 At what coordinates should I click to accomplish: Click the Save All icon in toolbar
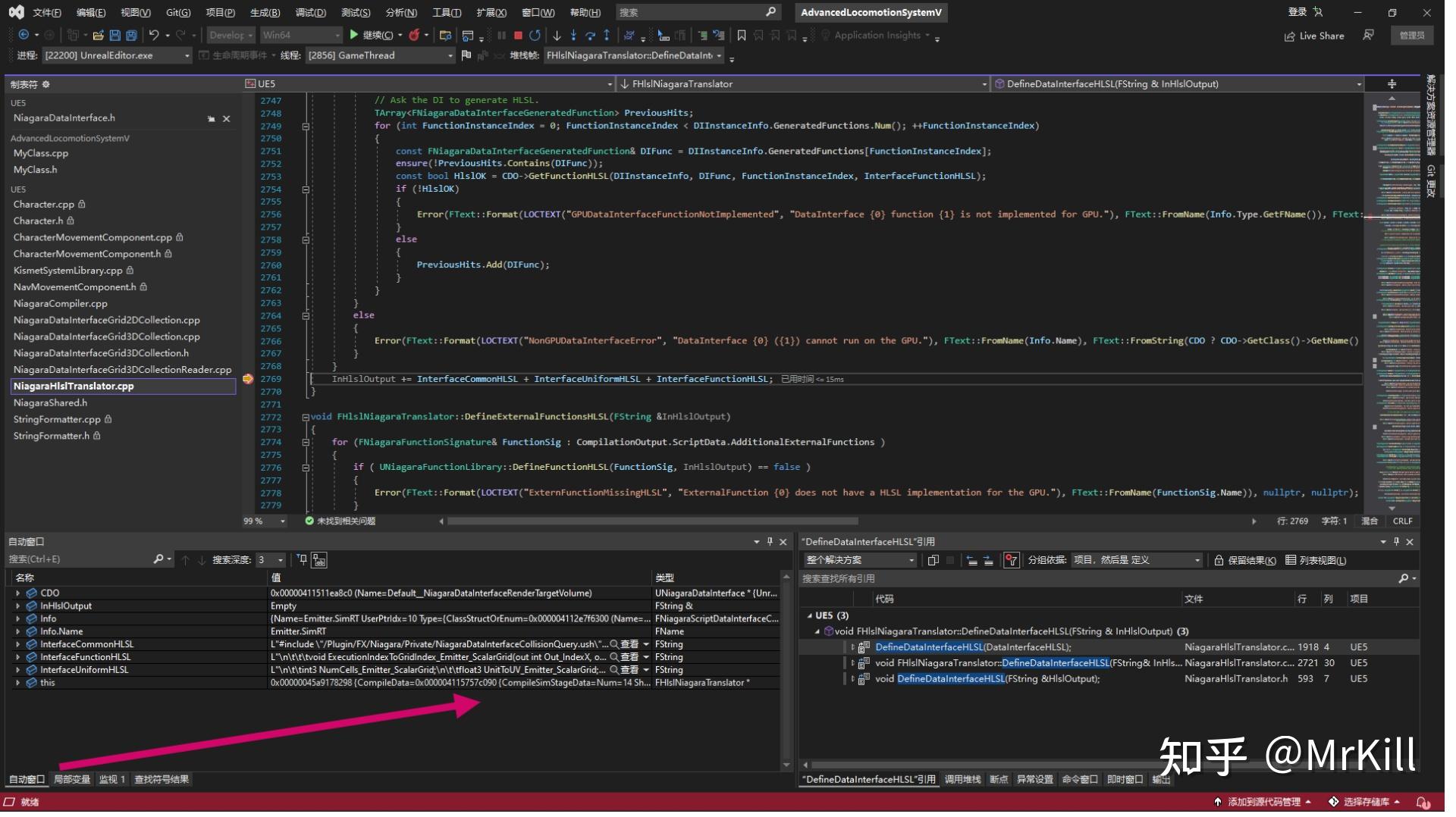[133, 36]
